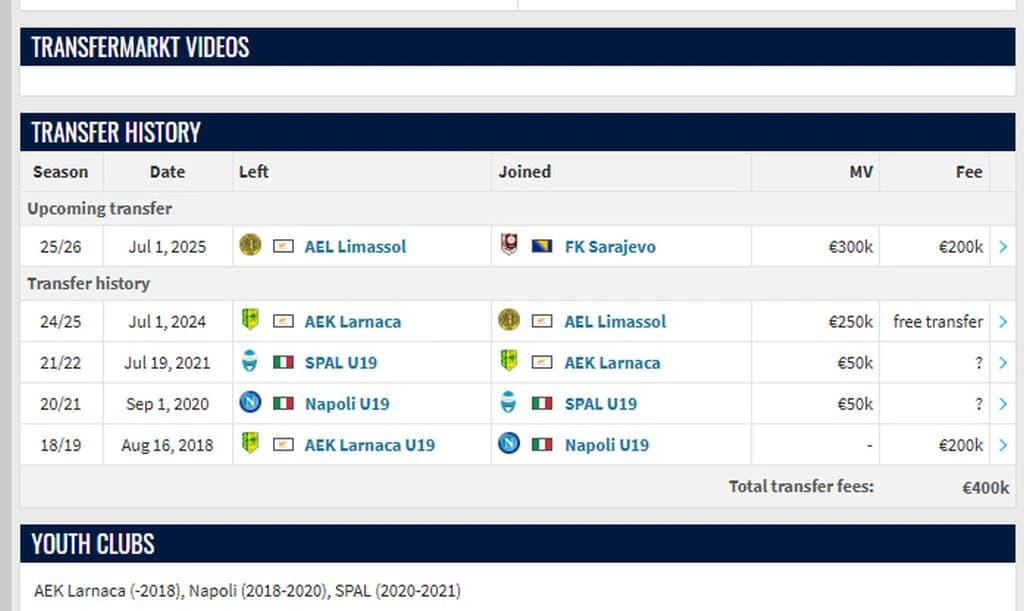Screen dimensions: 1024x611
Task: Open AEK Larnaca U19 club link
Action: 370,445
